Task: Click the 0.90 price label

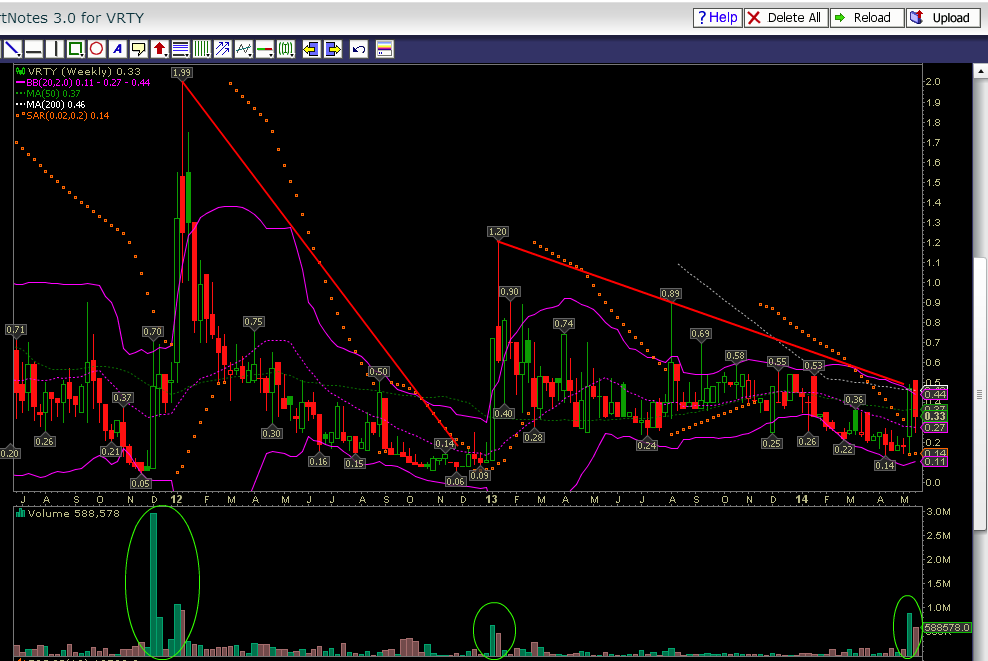Action: click(509, 292)
